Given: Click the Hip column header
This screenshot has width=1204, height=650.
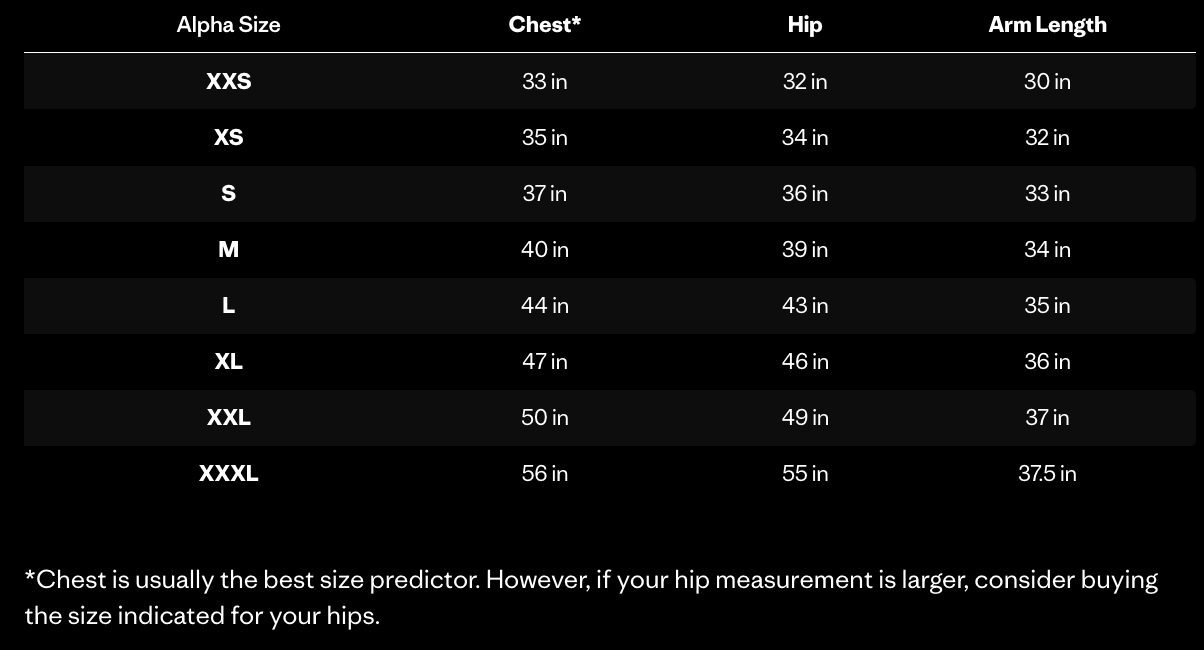Looking at the screenshot, I should coord(805,25).
